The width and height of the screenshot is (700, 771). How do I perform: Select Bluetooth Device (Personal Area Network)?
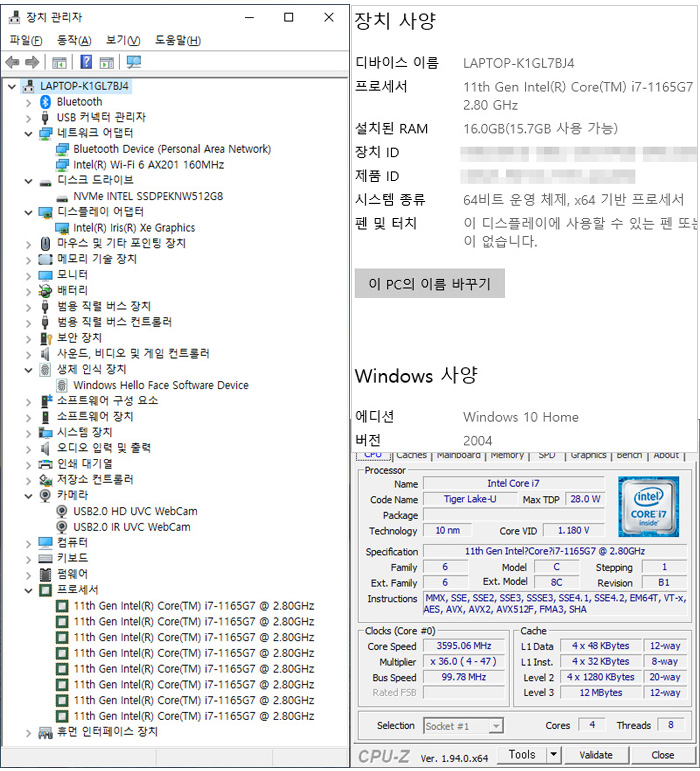(x=172, y=149)
